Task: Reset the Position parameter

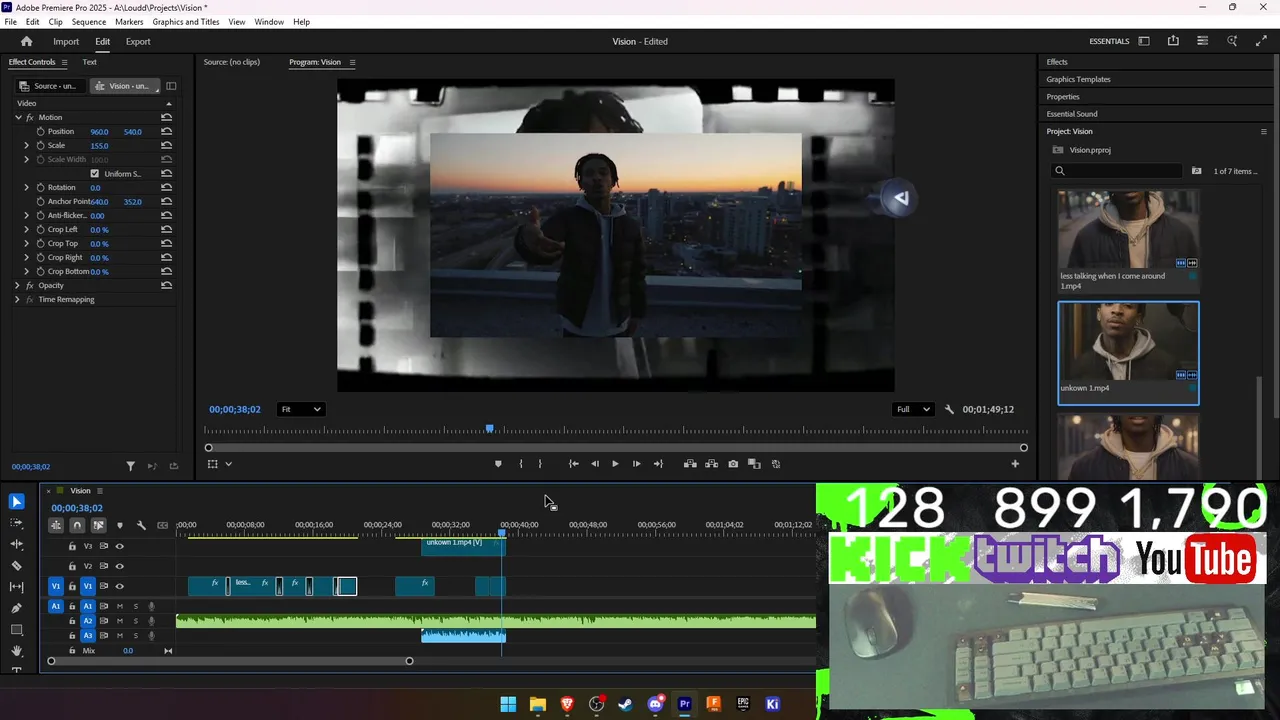Action: [x=166, y=131]
